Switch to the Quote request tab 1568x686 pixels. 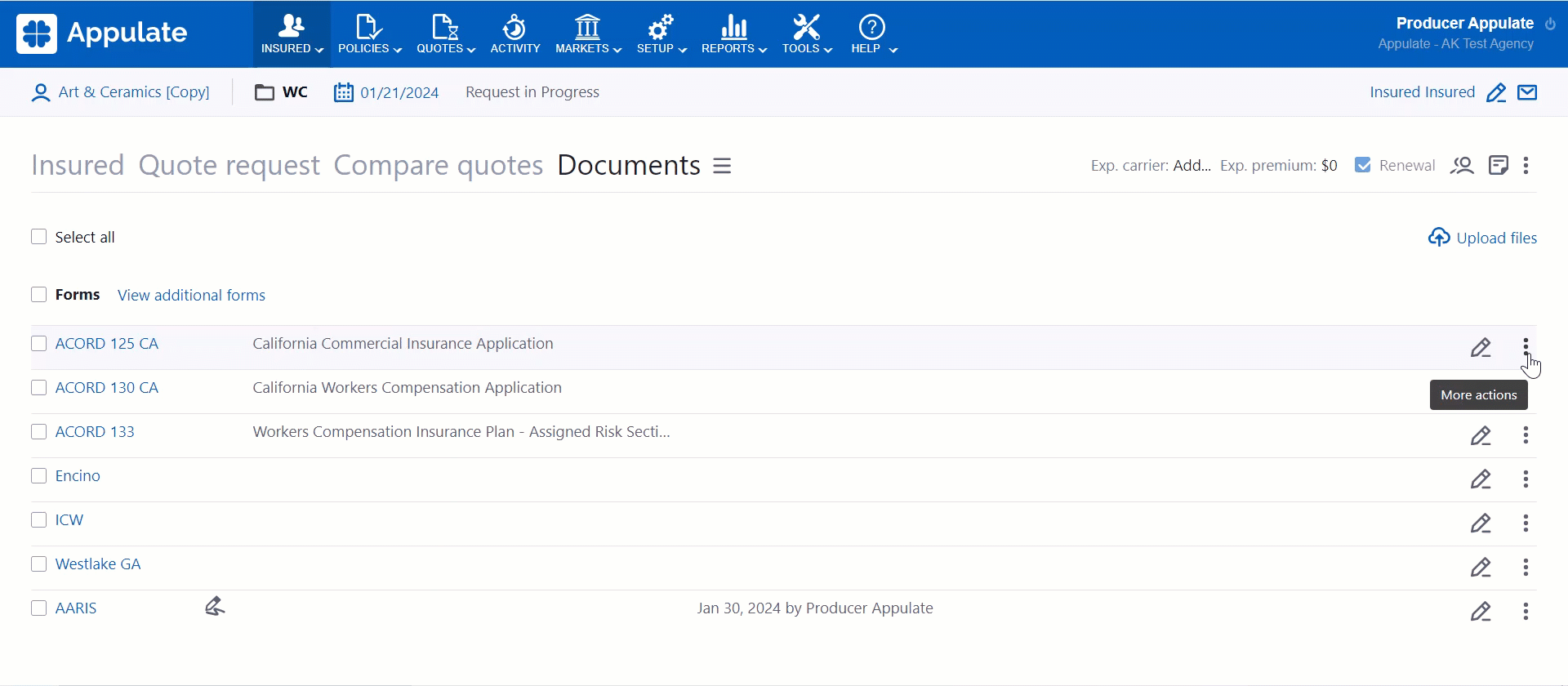[229, 166]
